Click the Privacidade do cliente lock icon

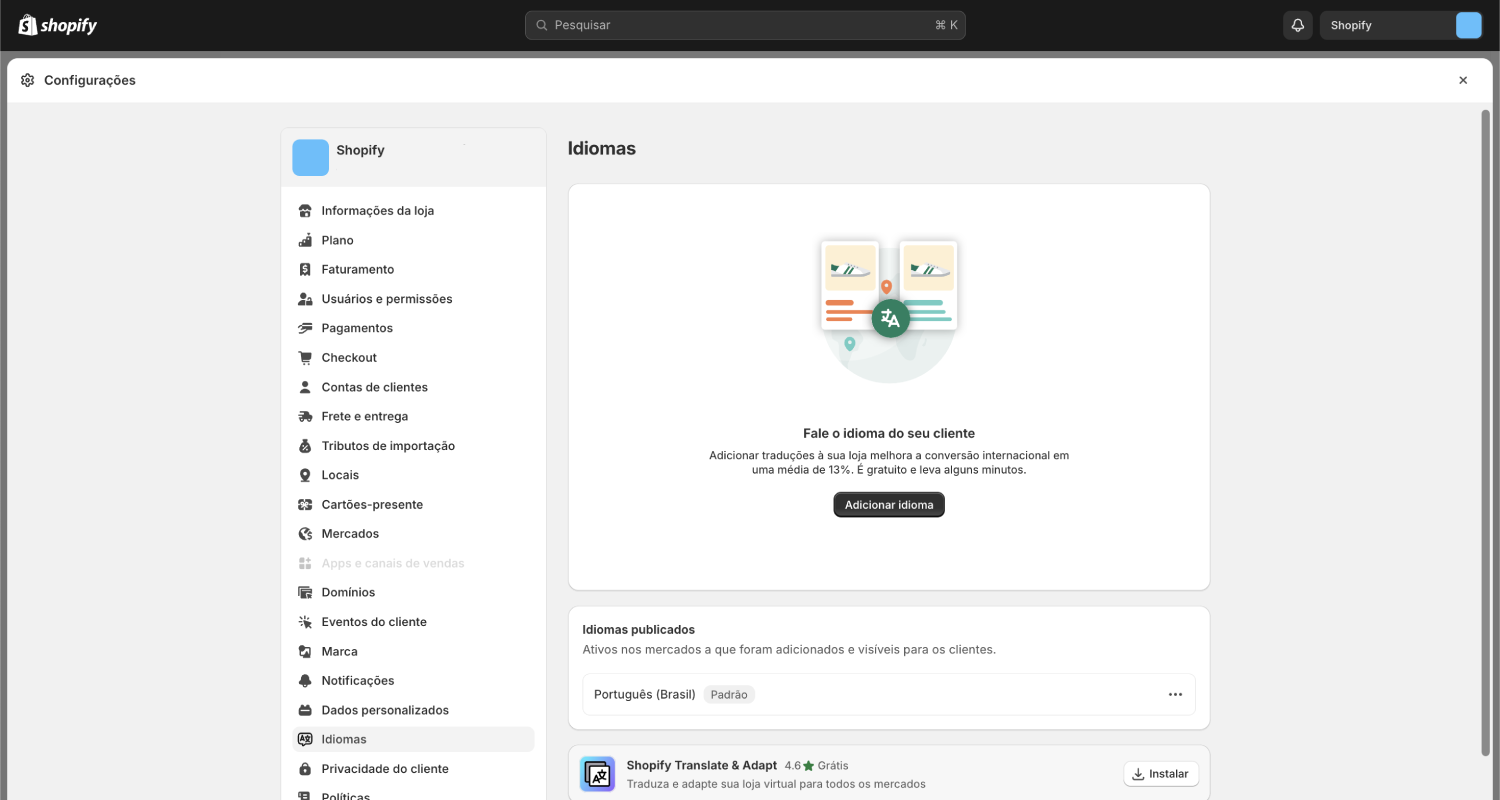[305, 769]
